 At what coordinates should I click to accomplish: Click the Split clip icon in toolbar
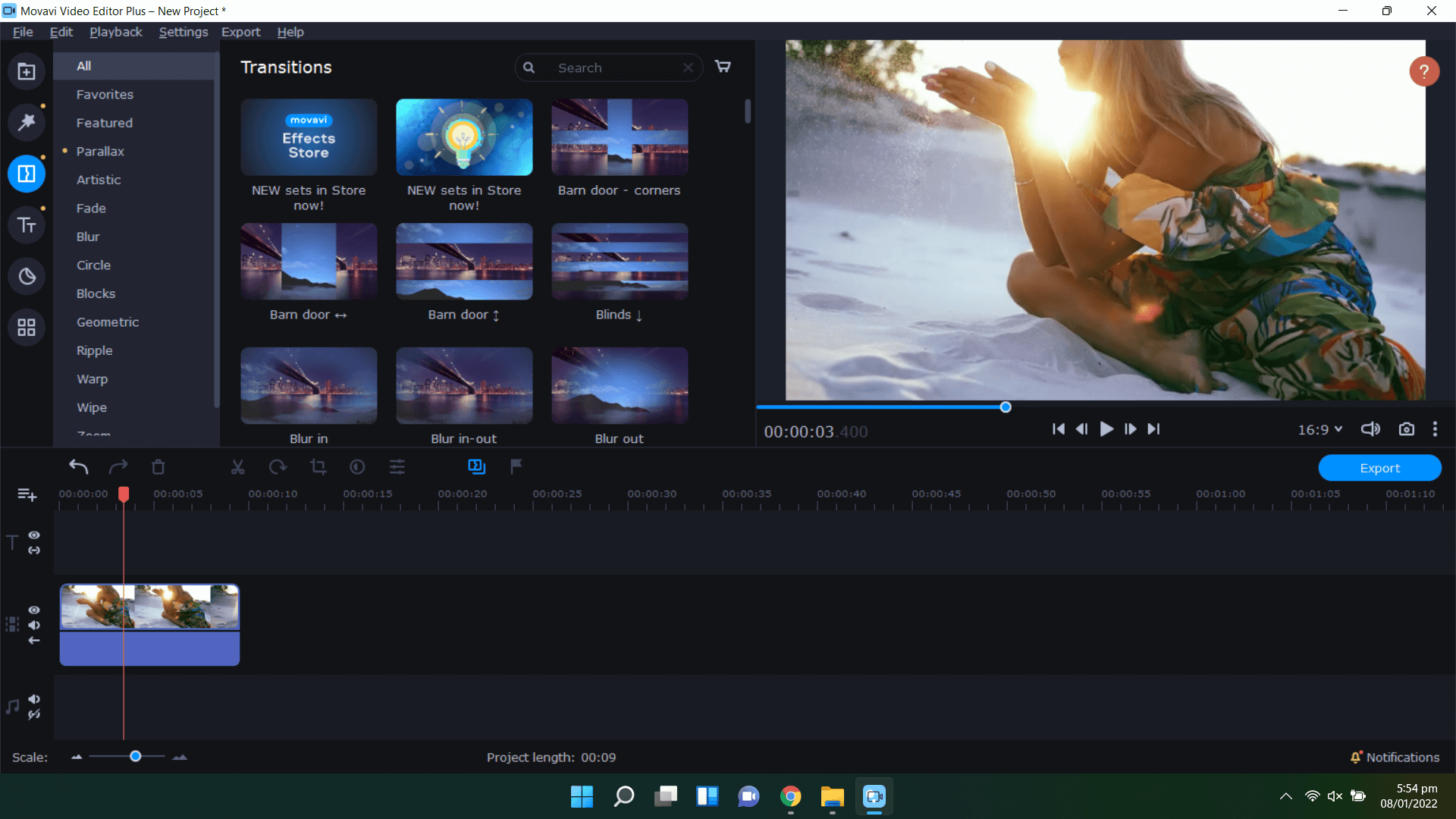(x=237, y=467)
